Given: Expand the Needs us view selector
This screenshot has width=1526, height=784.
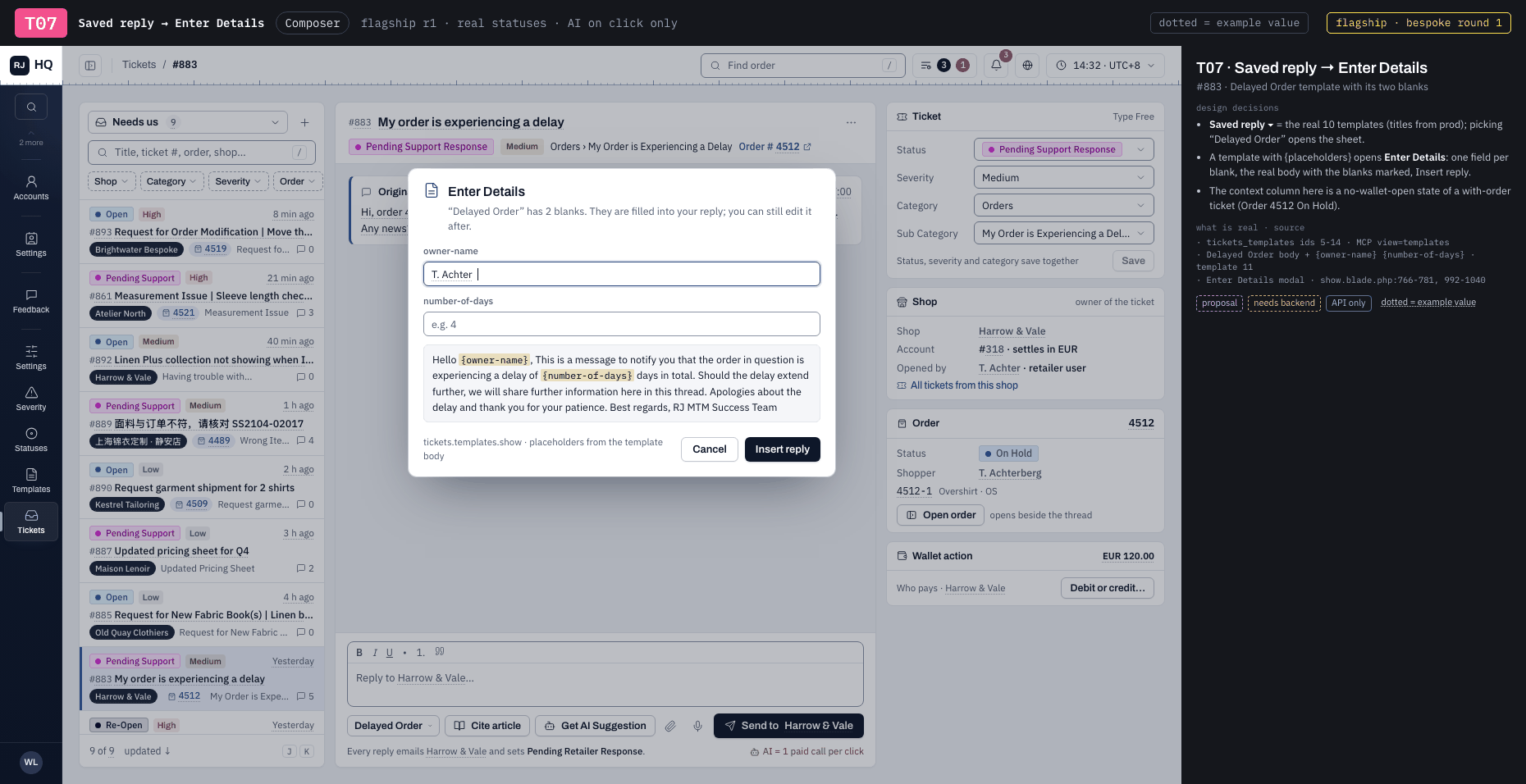Looking at the screenshot, I should [x=188, y=122].
